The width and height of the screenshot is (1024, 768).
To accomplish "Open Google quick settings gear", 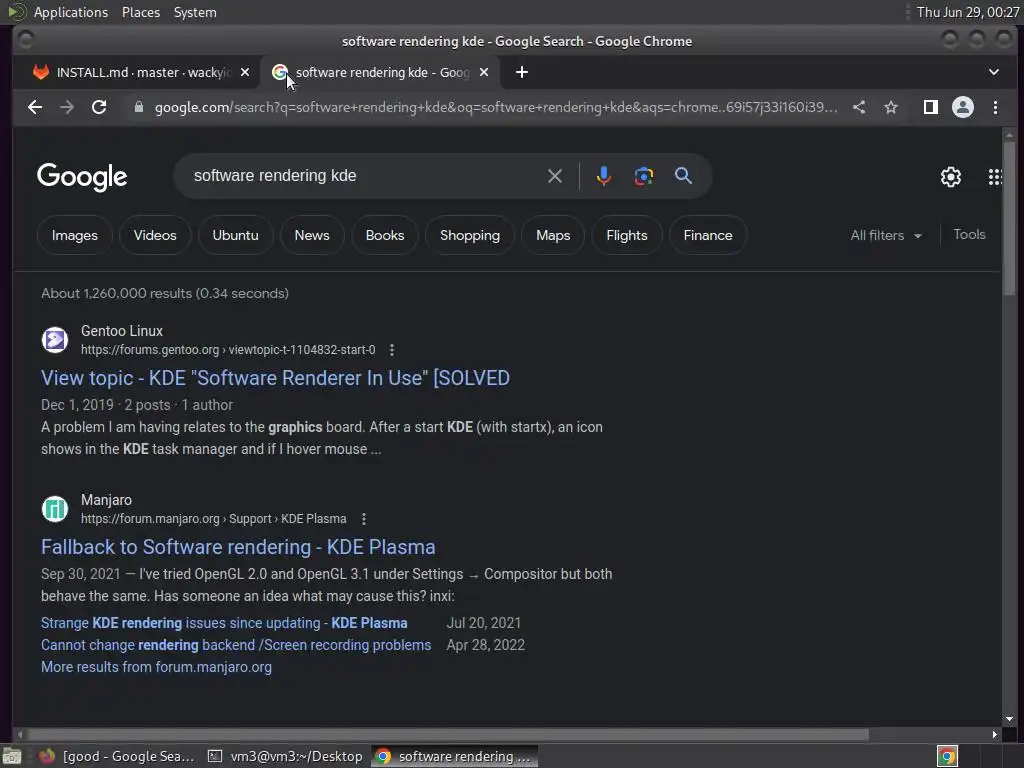I will coord(950,177).
